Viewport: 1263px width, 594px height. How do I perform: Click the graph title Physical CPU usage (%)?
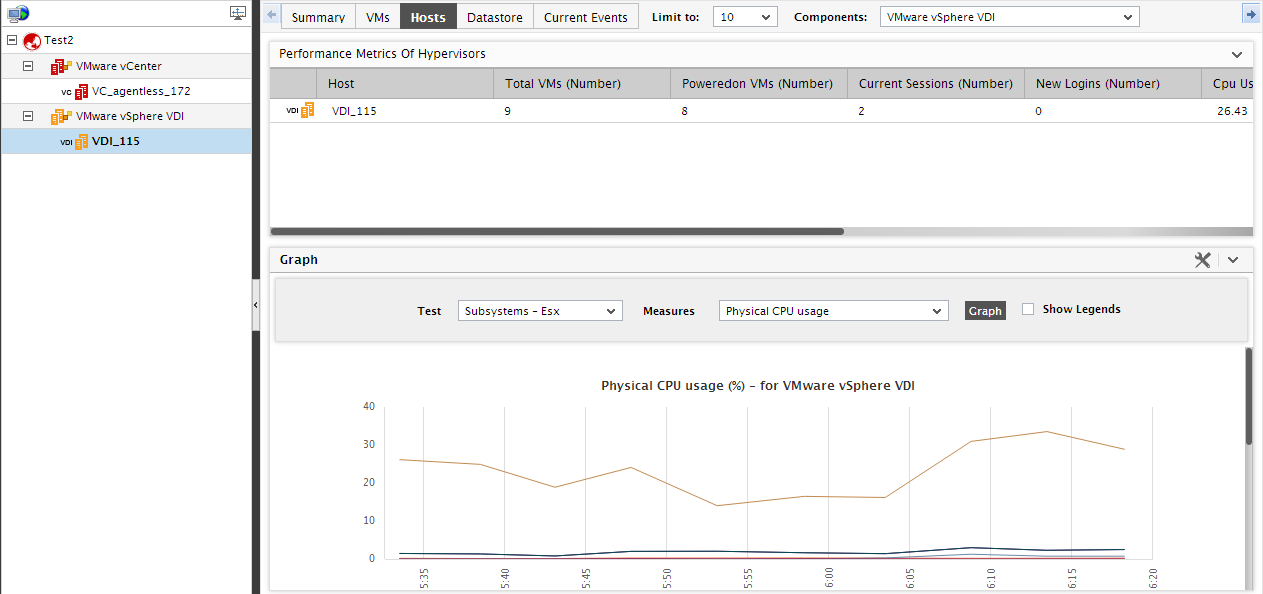coord(758,385)
